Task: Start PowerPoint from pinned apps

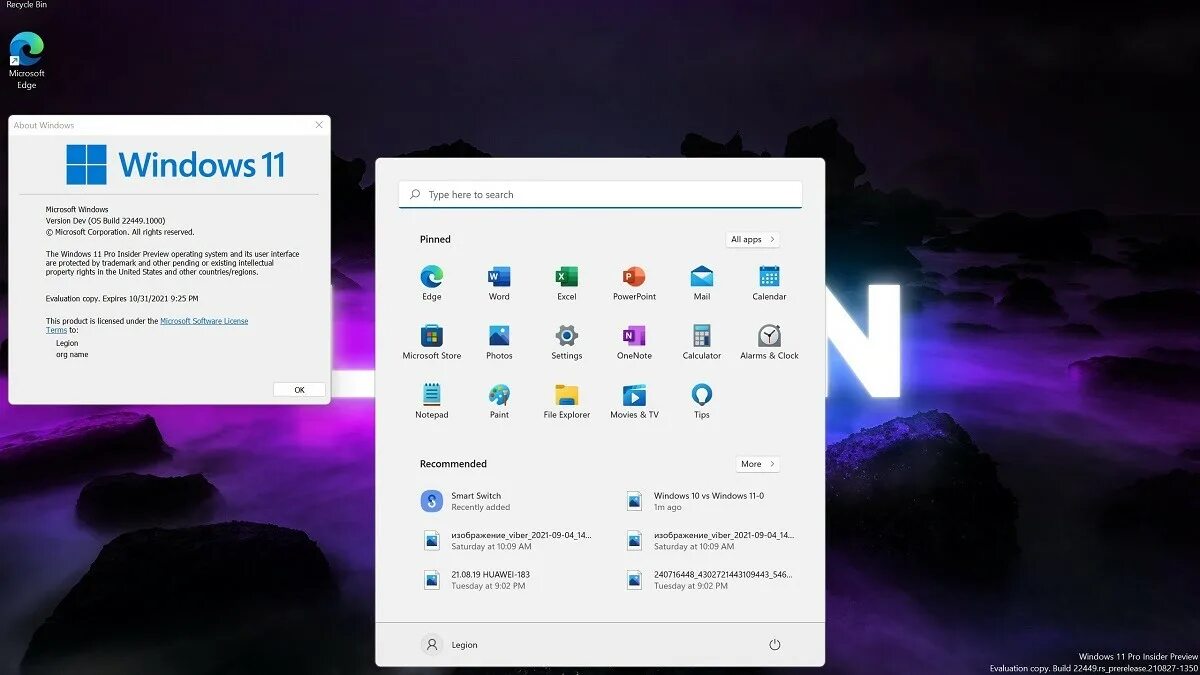Action: [x=634, y=283]
